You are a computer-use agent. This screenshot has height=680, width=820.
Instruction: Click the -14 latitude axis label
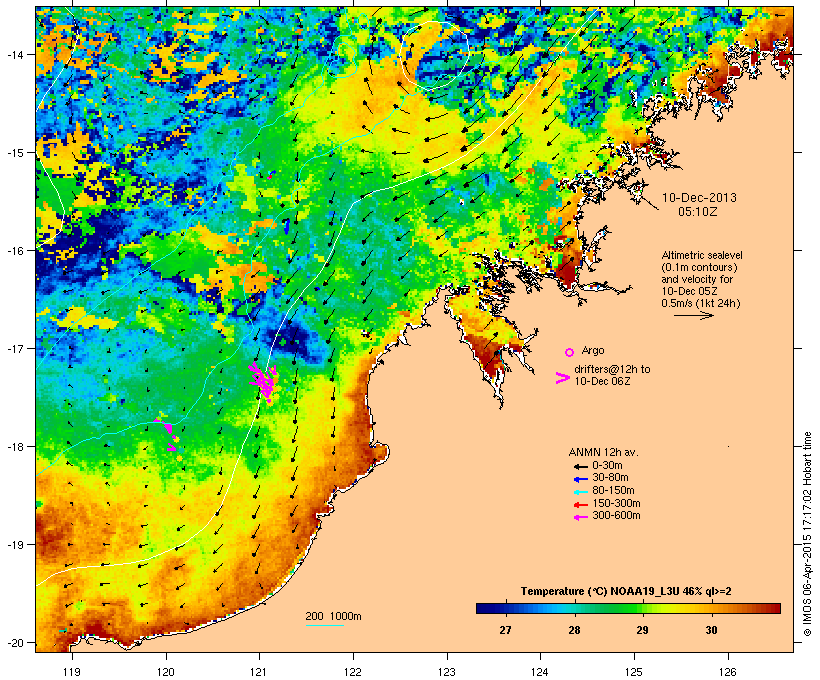coord(14,54)
